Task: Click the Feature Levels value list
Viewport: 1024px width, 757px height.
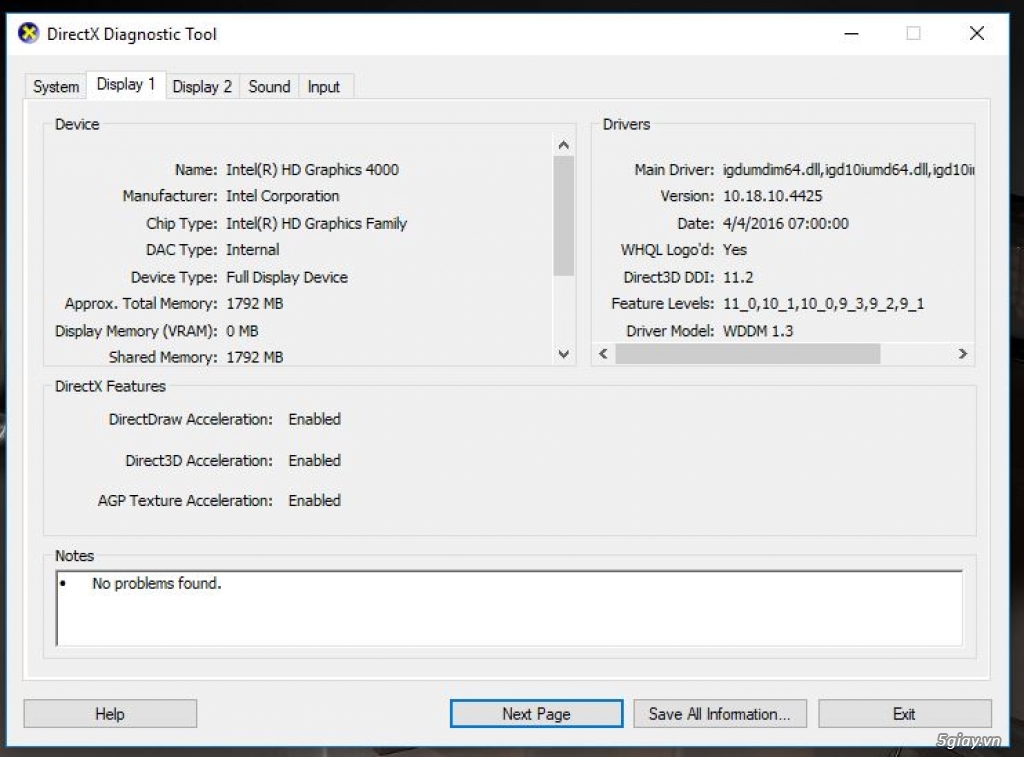Action: (x=824, y=304)
